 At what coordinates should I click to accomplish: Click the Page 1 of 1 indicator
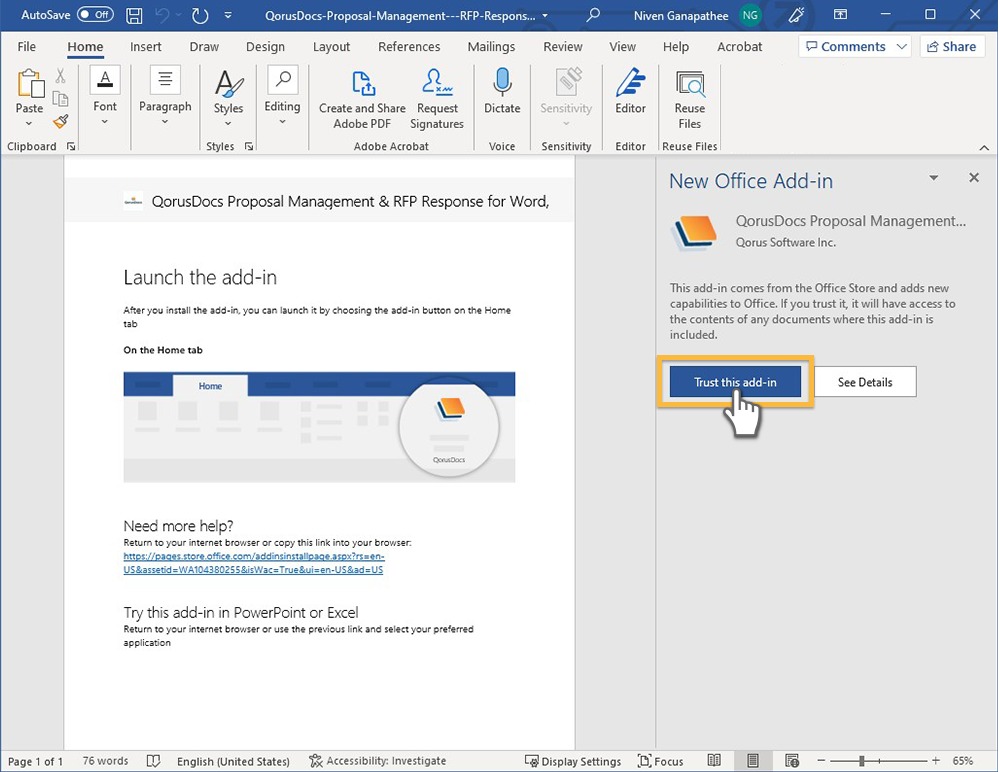click(x=35, y=761)
